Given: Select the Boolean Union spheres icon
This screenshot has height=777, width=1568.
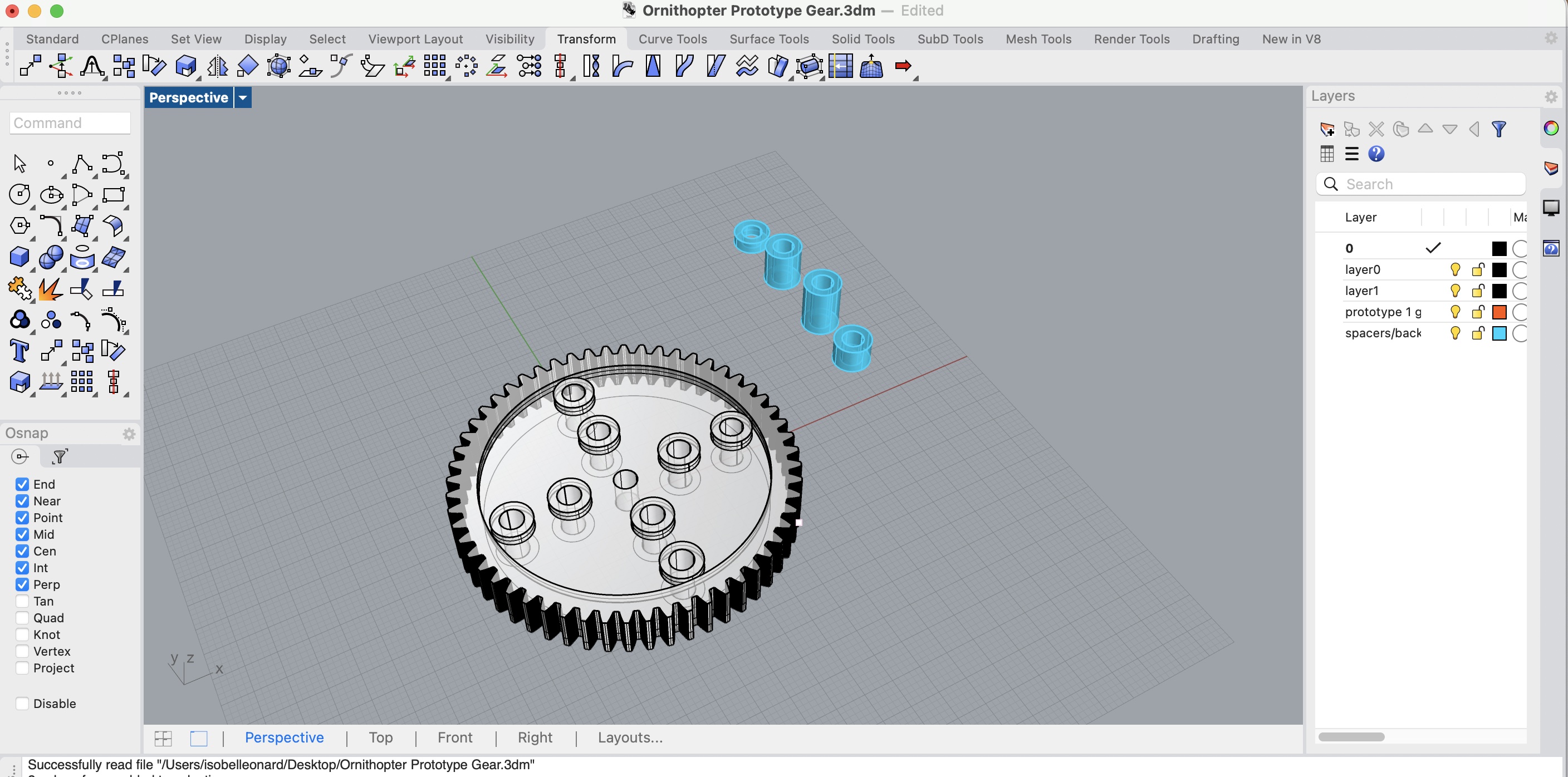Looking at the screenshot, I should click(x=51, y=257).
